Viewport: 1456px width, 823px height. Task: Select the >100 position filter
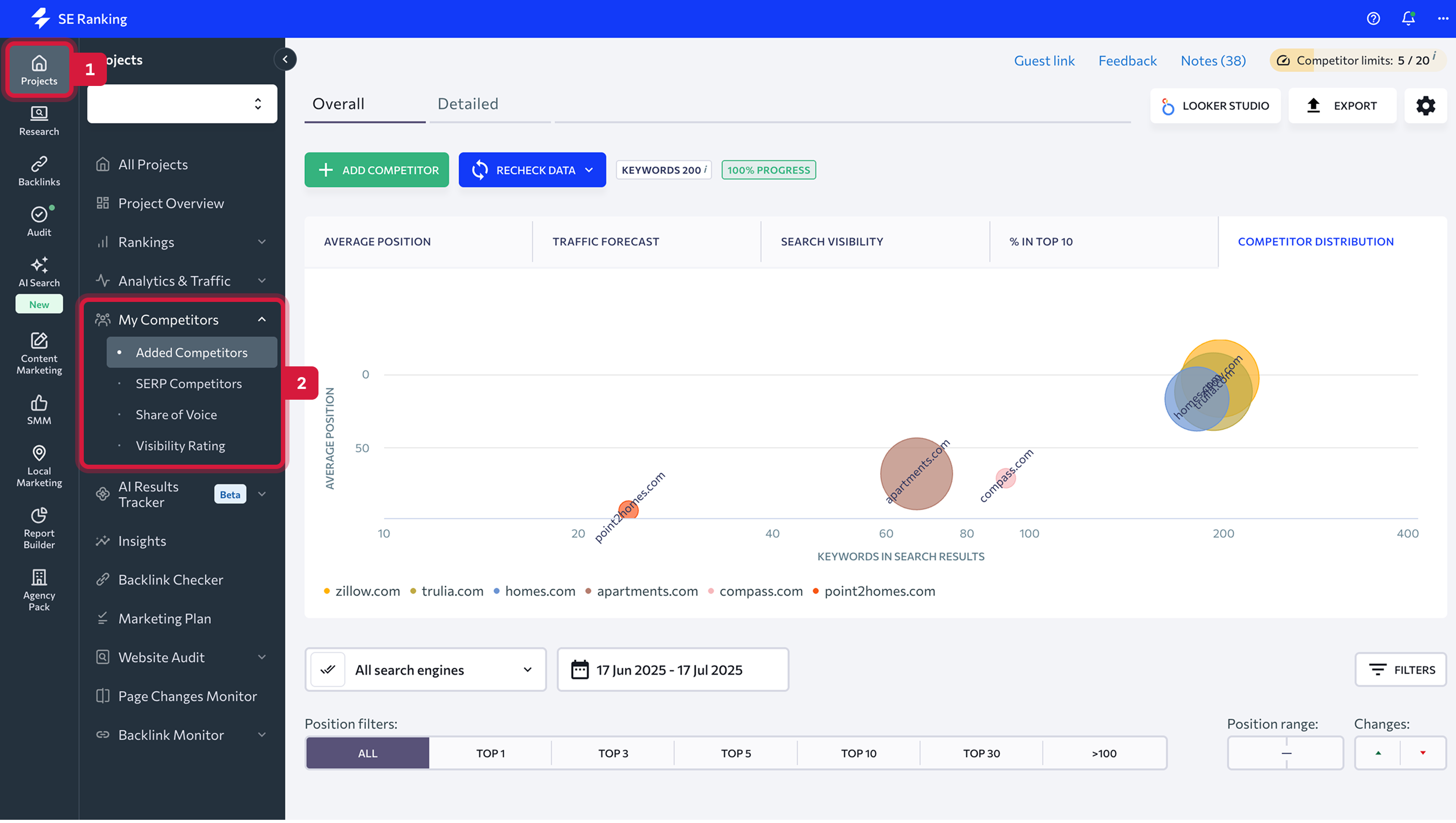coord(1103,754)
